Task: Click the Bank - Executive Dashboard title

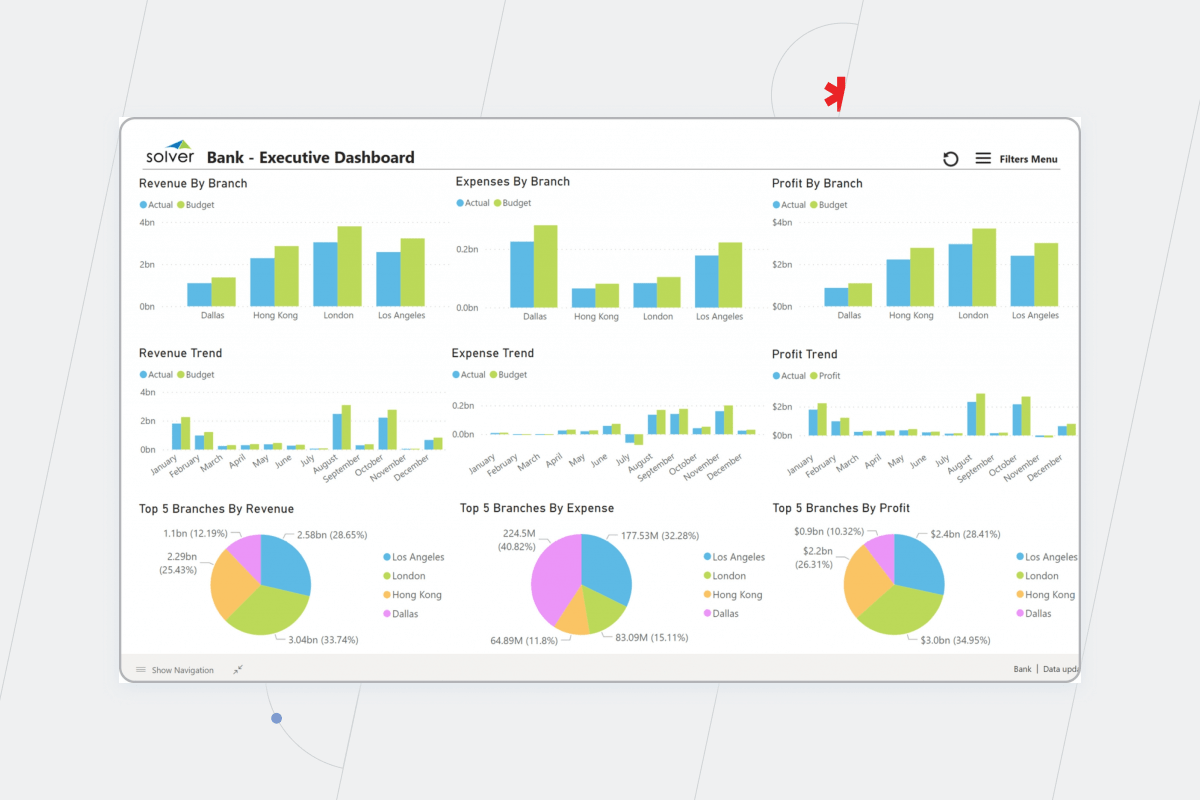Action: click(312, 157)
